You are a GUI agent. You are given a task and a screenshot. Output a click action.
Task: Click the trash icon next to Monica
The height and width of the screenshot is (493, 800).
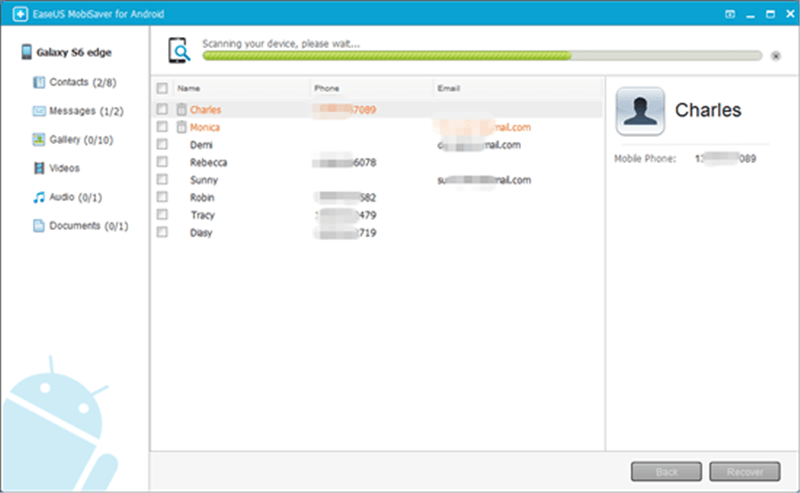pos(181,127)
